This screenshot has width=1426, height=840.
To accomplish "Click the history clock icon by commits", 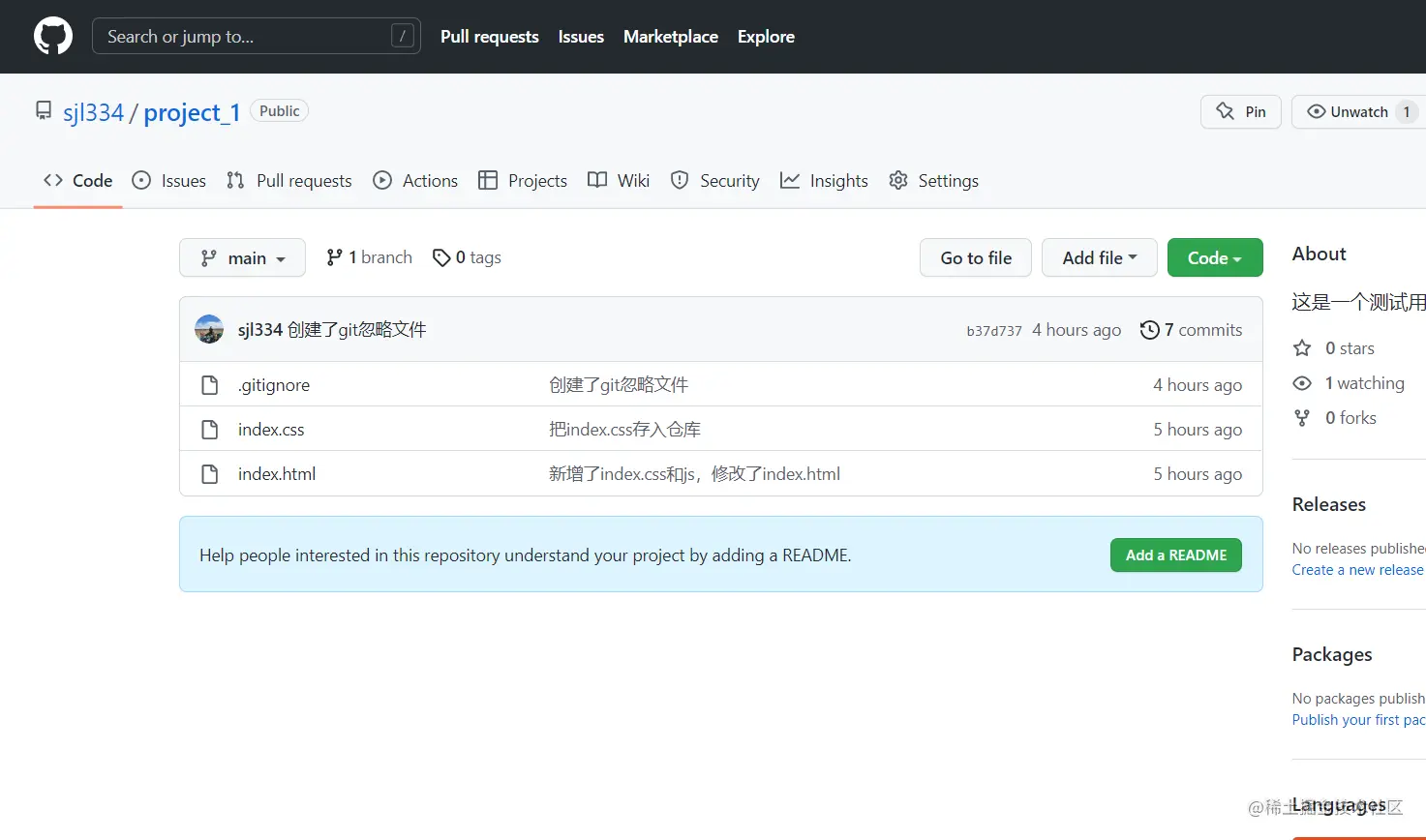I will pos(1149,330).
